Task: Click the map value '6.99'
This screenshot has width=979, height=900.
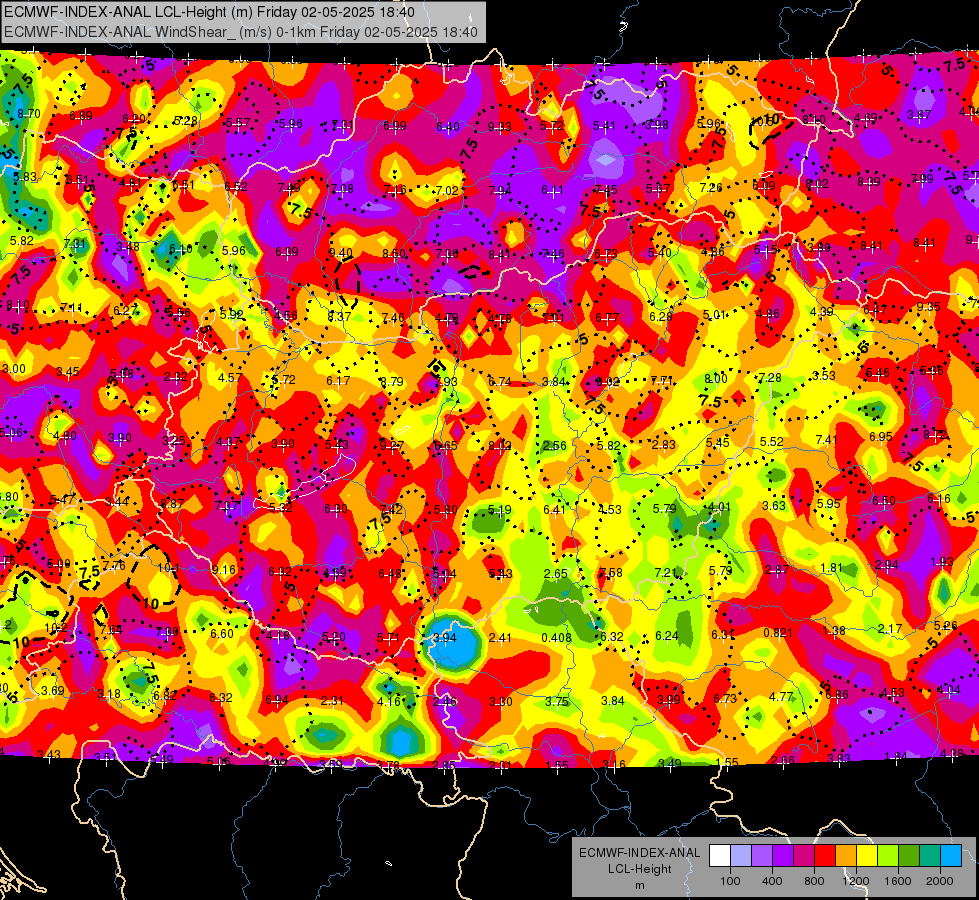Action: pos(395,126)
